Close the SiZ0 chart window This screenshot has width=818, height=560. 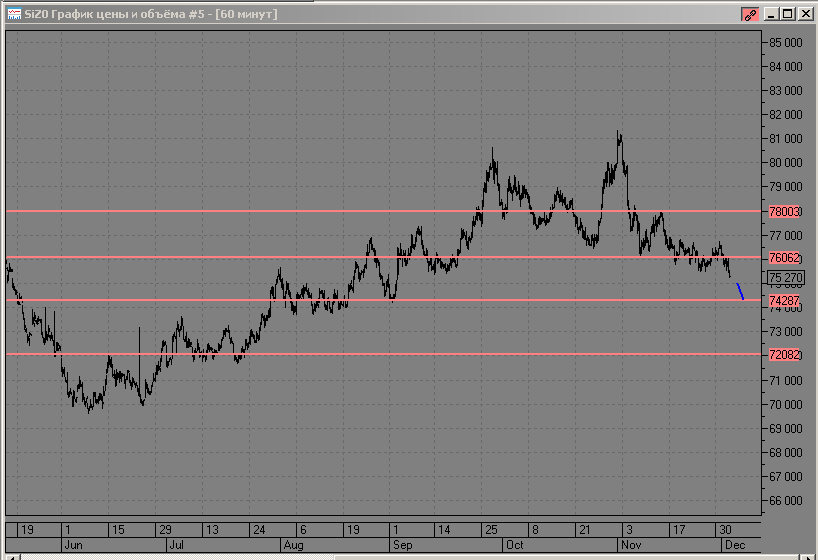tap(805, 14)
